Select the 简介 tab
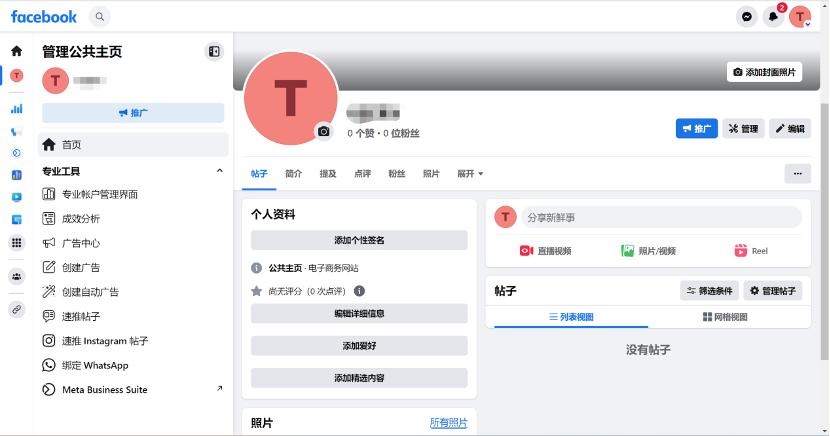 [x=294, y=173]
